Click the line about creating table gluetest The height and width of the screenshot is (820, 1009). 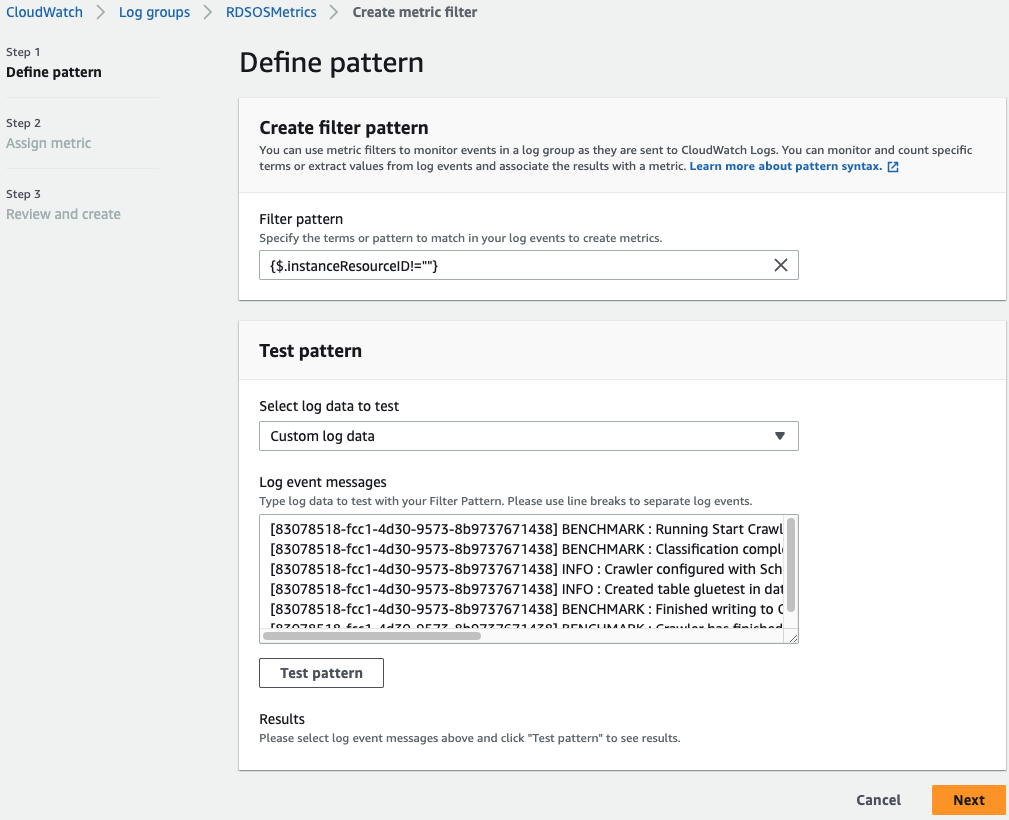point(526,589)
